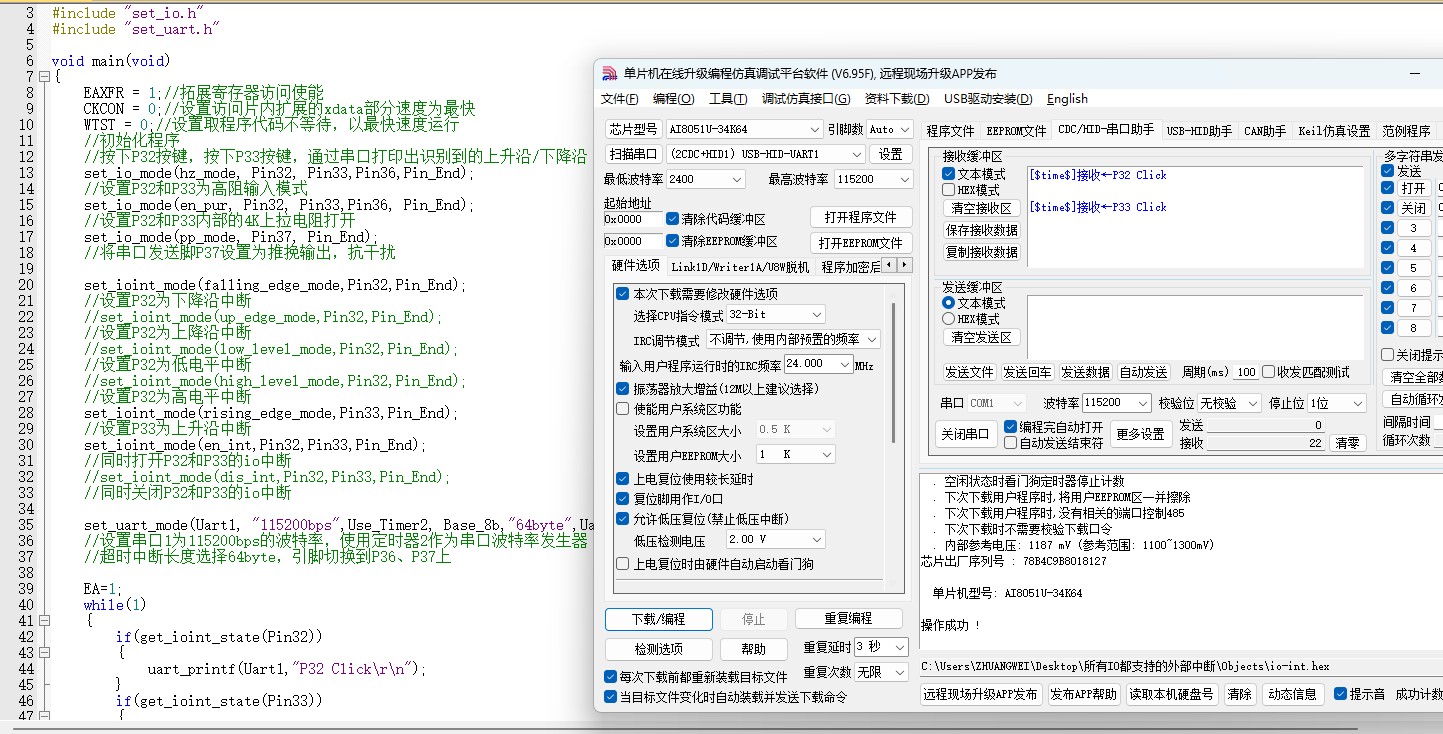Open IRC调节模式 dropdown

(x=793, y=340)
